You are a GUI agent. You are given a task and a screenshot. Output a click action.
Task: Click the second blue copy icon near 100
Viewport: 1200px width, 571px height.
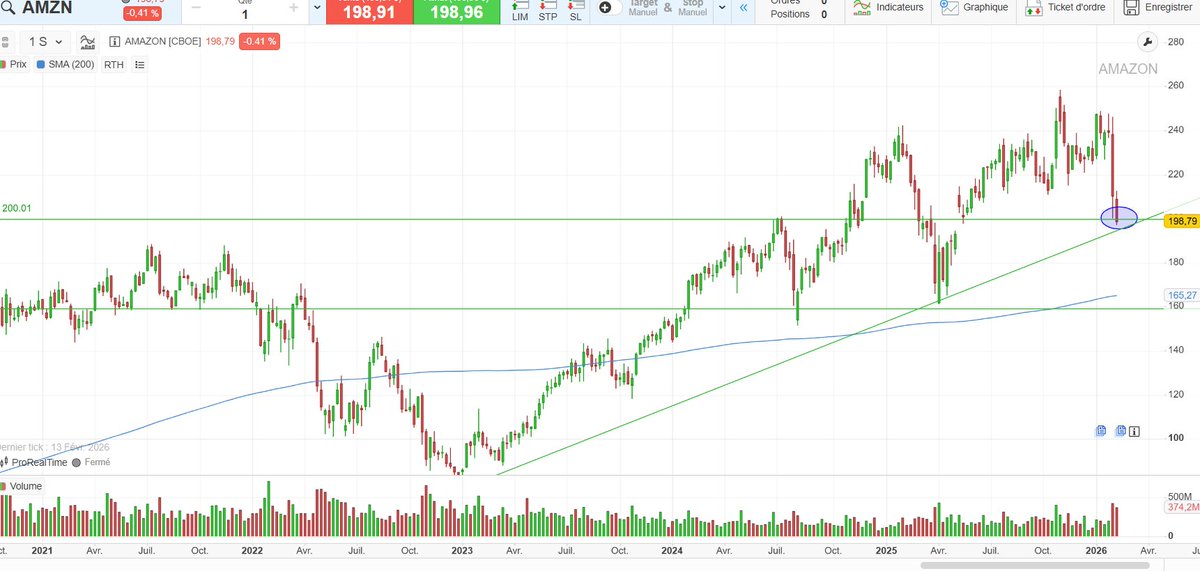(1121, 431)
